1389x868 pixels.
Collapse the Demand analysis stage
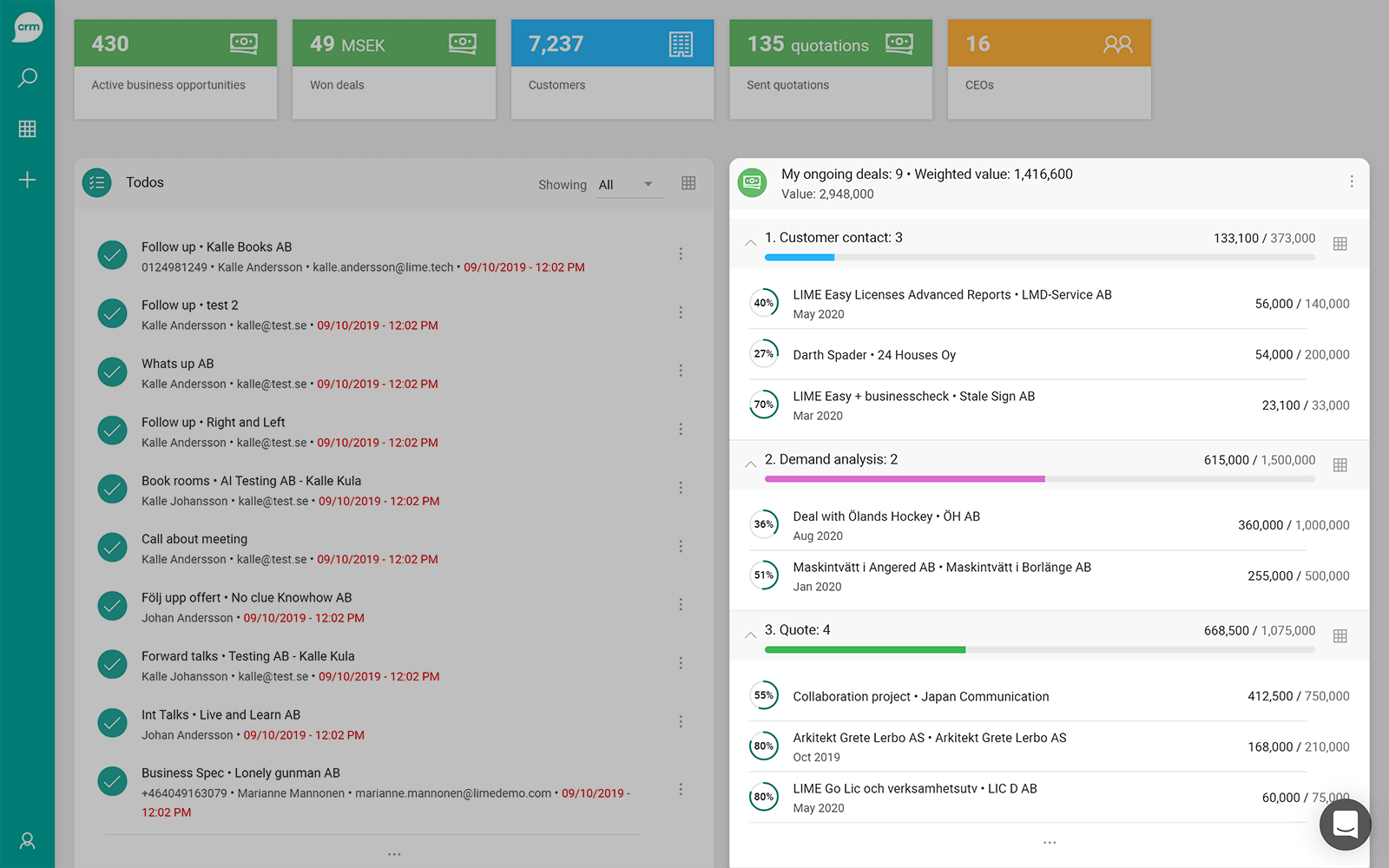click(750, 464)
